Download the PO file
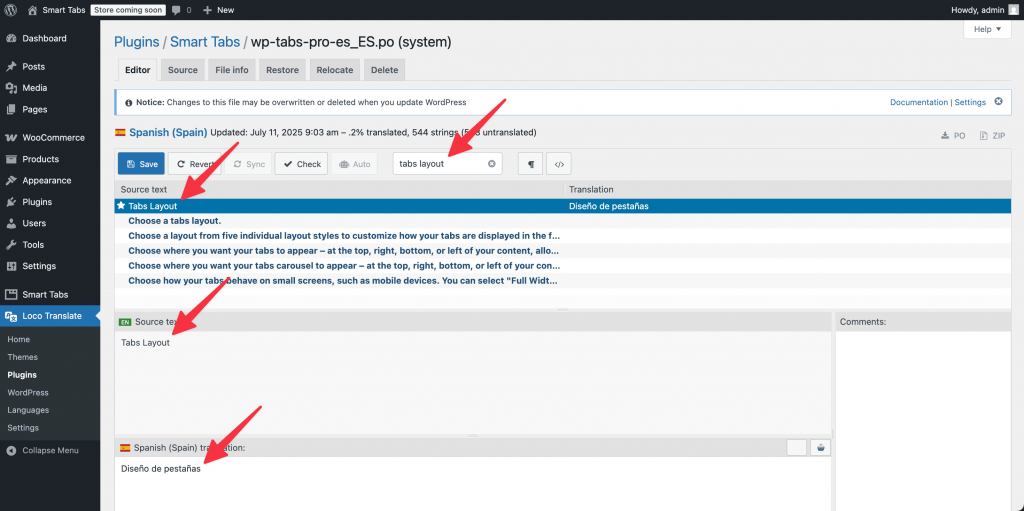1024x511 pixels. pos(953,136)
